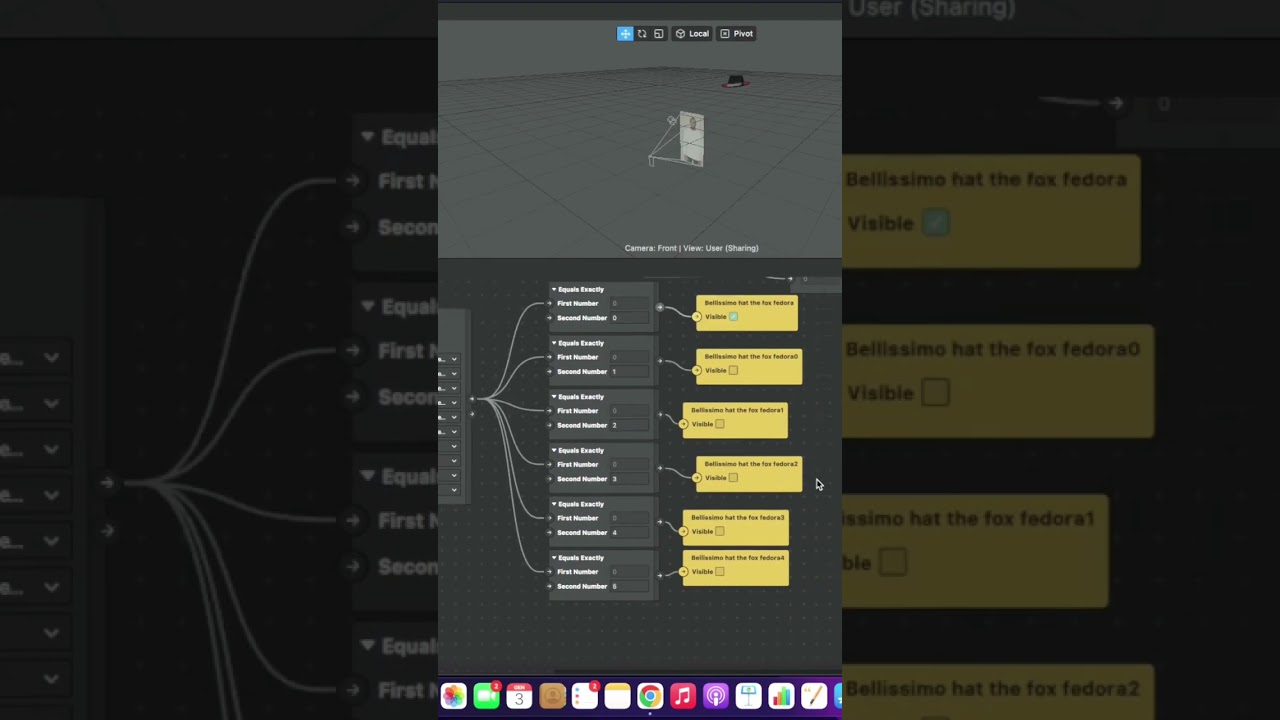1280x720 pixels.
Task: Select the fedora hat in the viewport
Action: point(736,81)
